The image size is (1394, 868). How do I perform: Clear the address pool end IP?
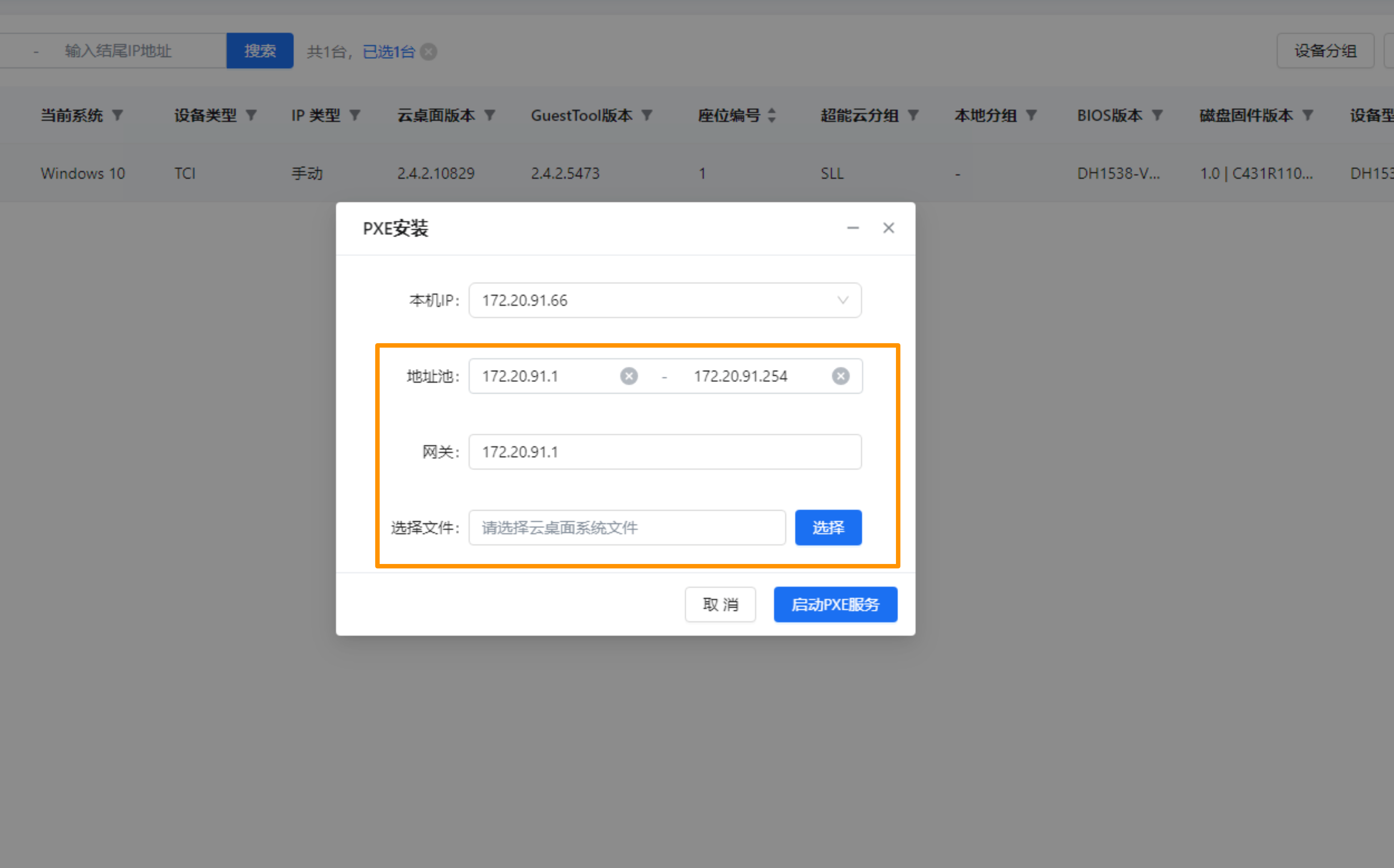pyautogui.click(x=840, y=376)
